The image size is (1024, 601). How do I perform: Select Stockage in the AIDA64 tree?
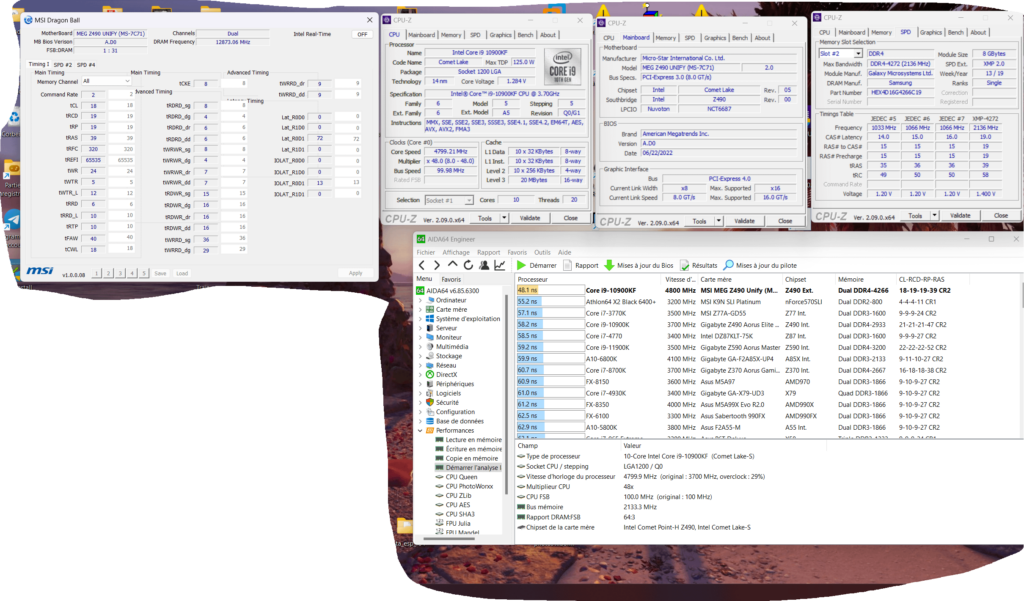click(x=449, y=356)
